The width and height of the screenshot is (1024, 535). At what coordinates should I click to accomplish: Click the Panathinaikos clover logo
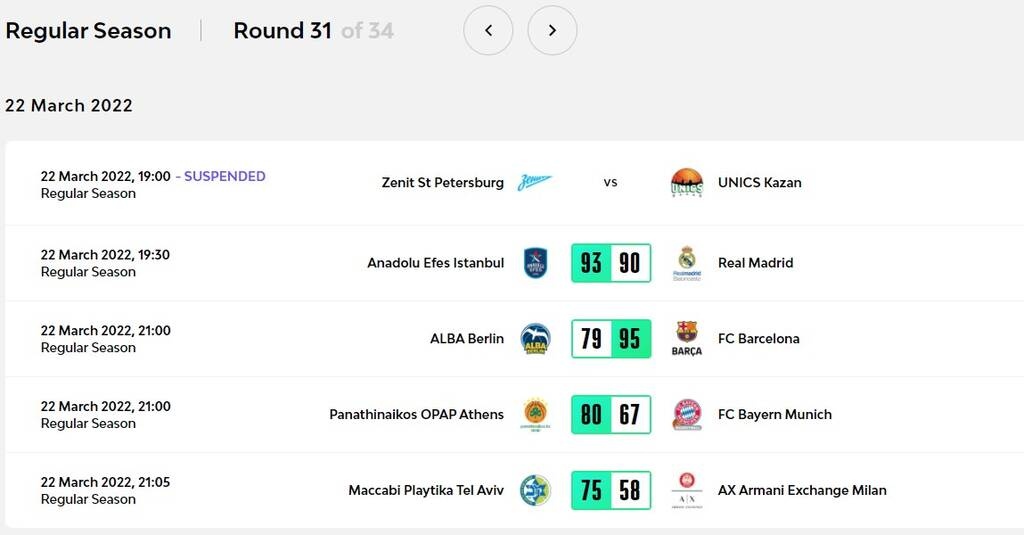click(x=535, y=414)
